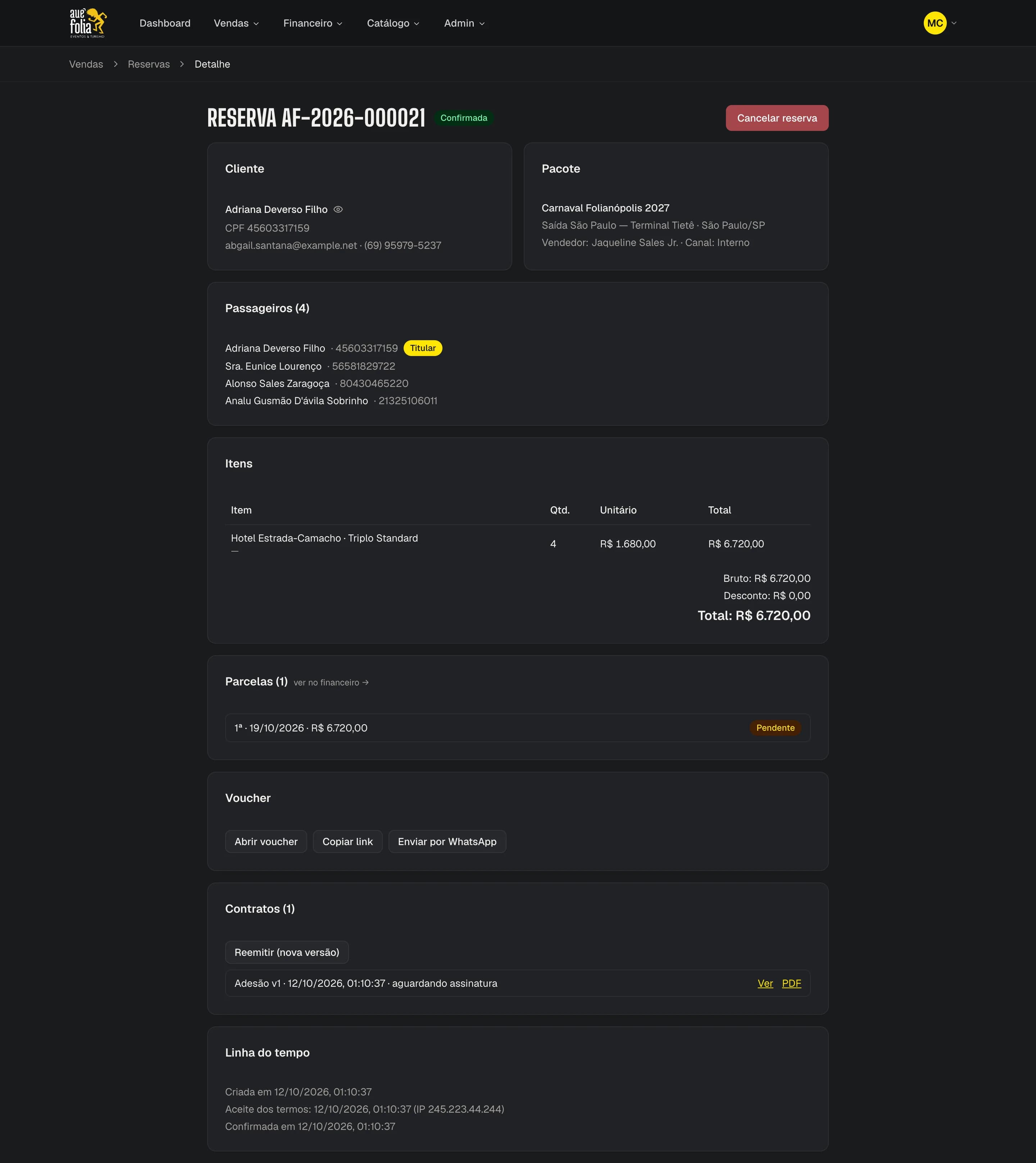Click the Total: R$ 6.720,00 summary
Image resolution: width=1036 pixels, height=1163 pixels.
754,616
